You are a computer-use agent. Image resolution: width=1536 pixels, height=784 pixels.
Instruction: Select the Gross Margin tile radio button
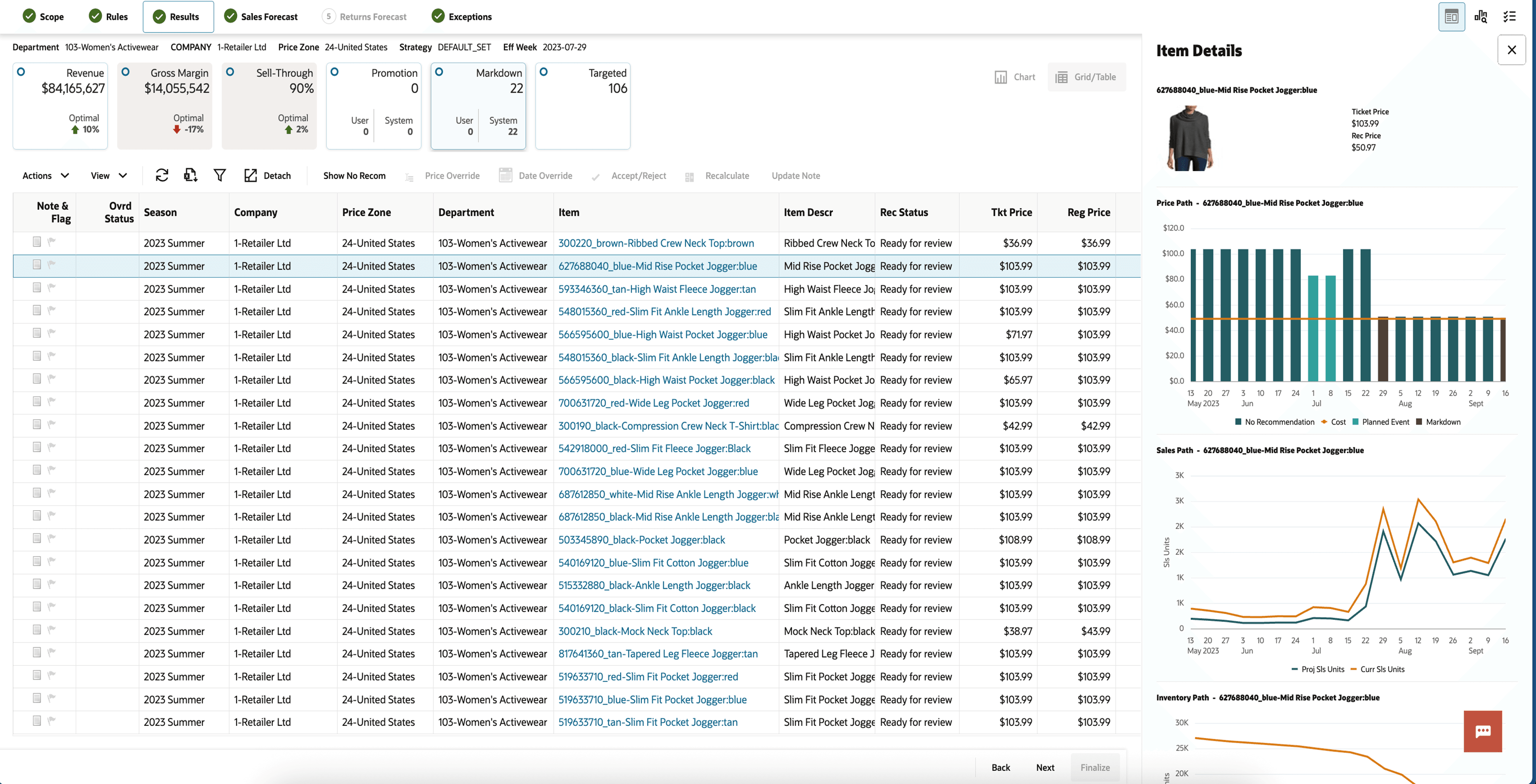(x=125, y=72)
